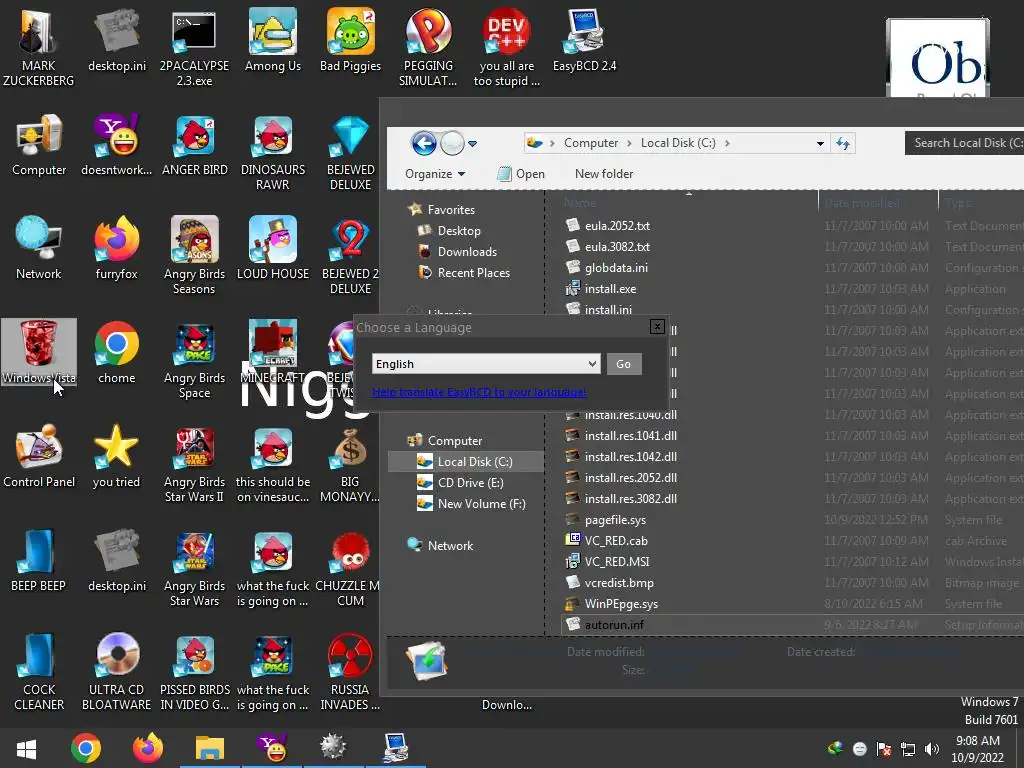Open the recent locations dropdown arrow
Image resolution: width=1024 pixels, height=768 pixels.
[473, 143]
